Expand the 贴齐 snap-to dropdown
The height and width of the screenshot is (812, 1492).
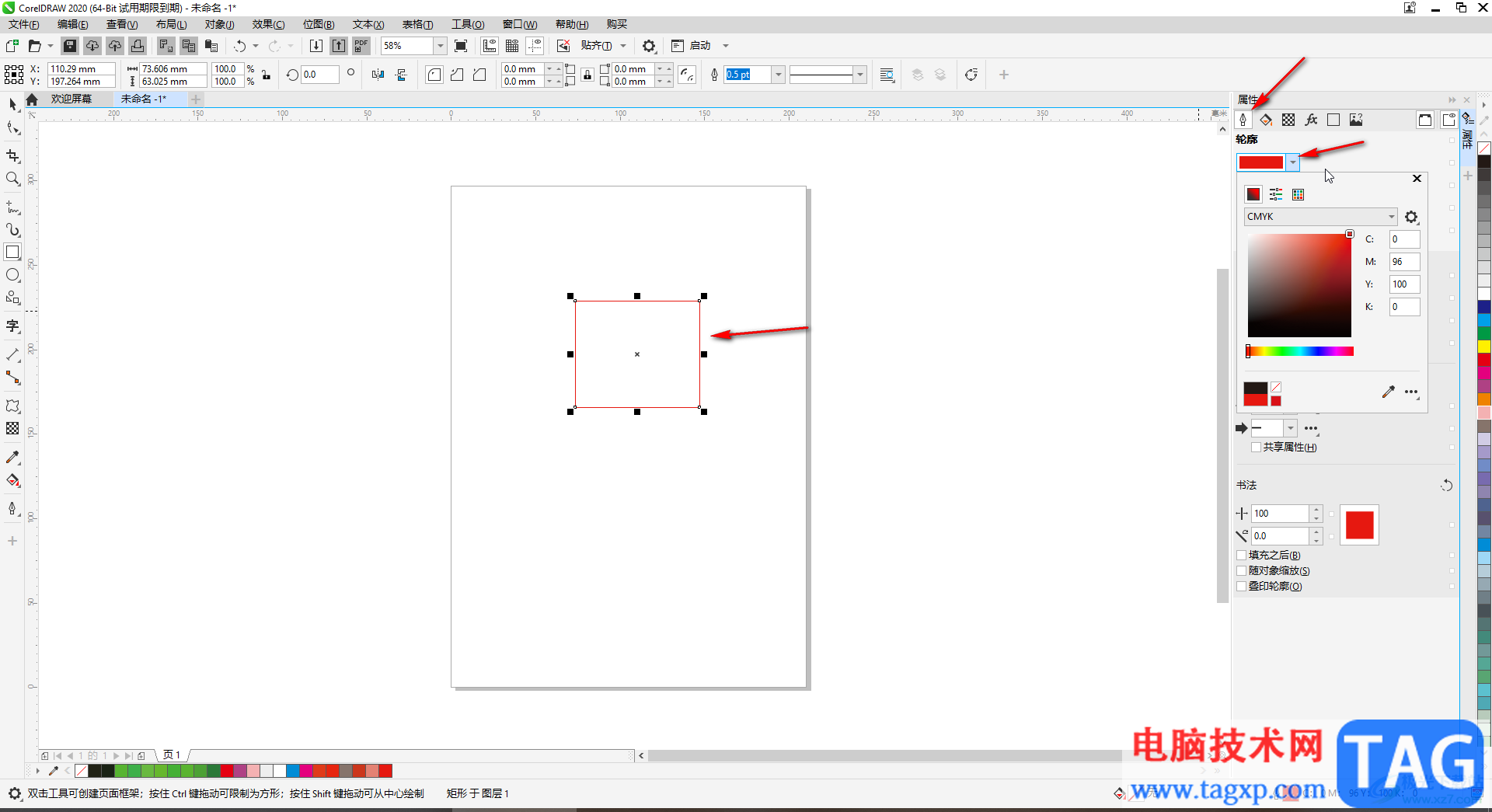(623, 46)
